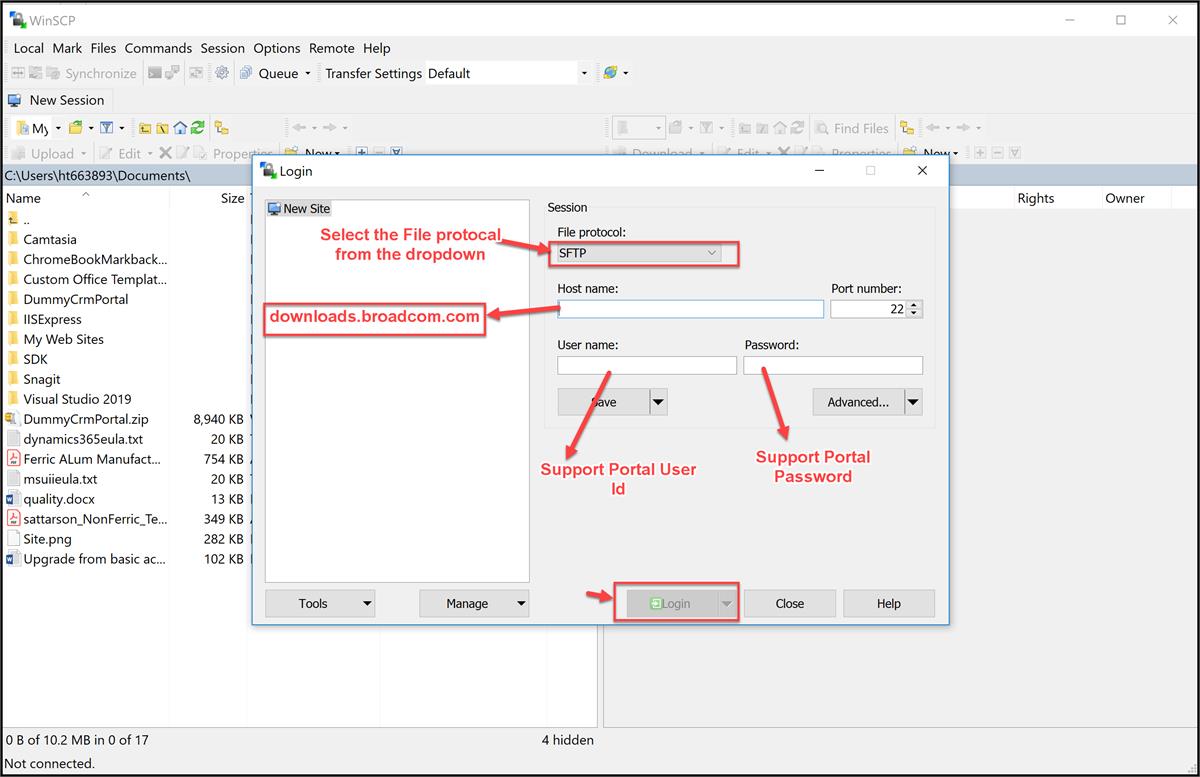Click the Close button in Login dialog
Screen dimensions: 1200x777
click(x=790, y=603)
